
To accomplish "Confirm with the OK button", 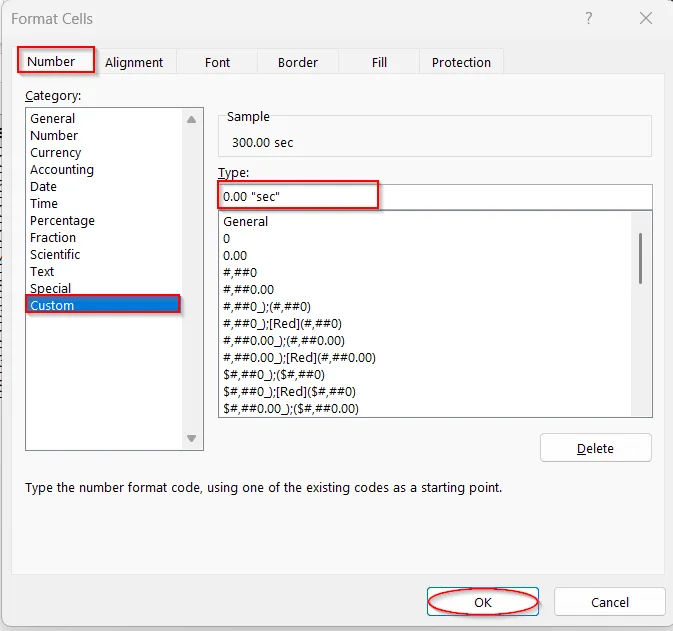I will click(x=482, y=602).
